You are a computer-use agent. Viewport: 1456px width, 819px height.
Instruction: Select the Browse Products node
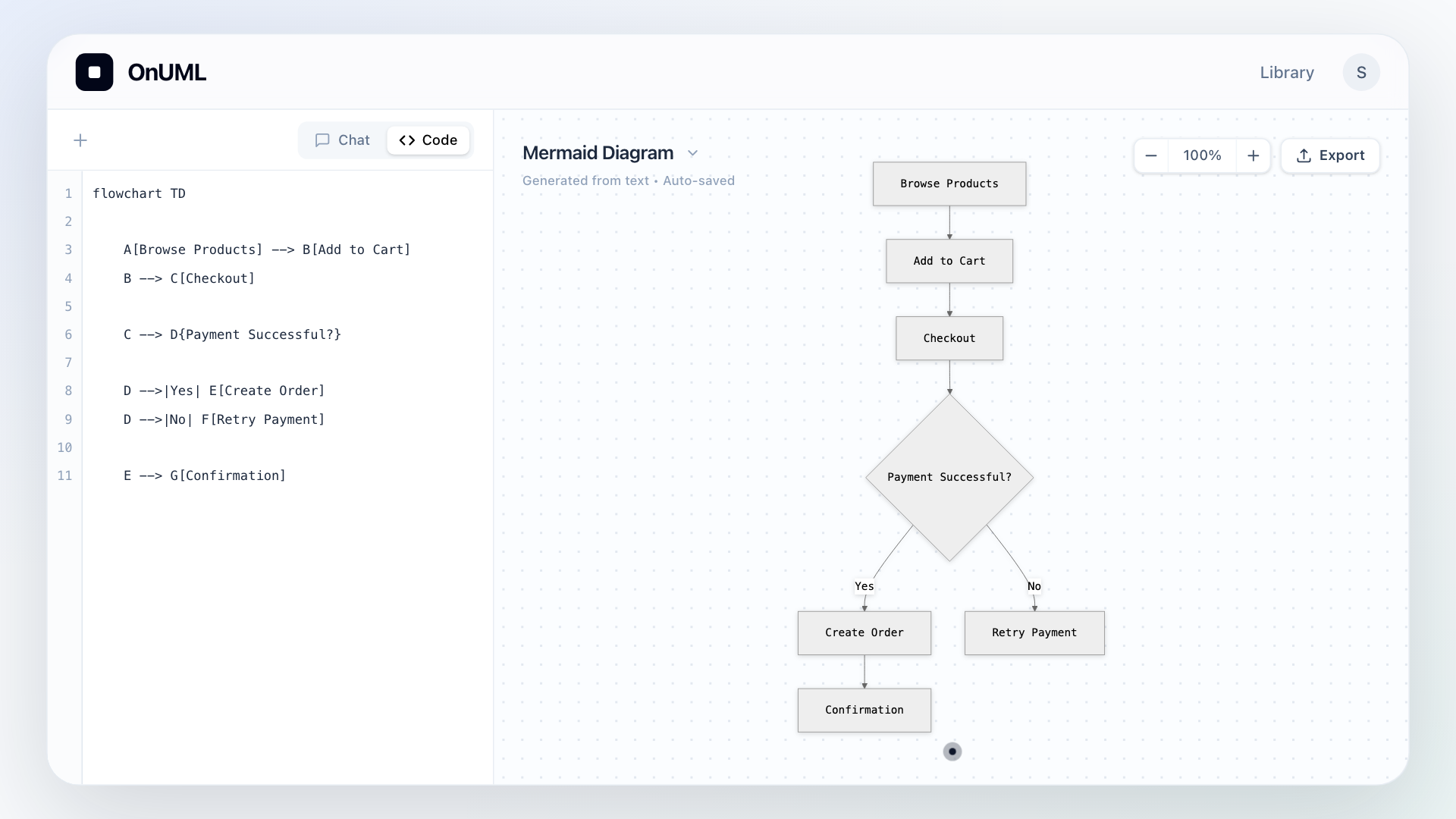[x=949, y=184]
